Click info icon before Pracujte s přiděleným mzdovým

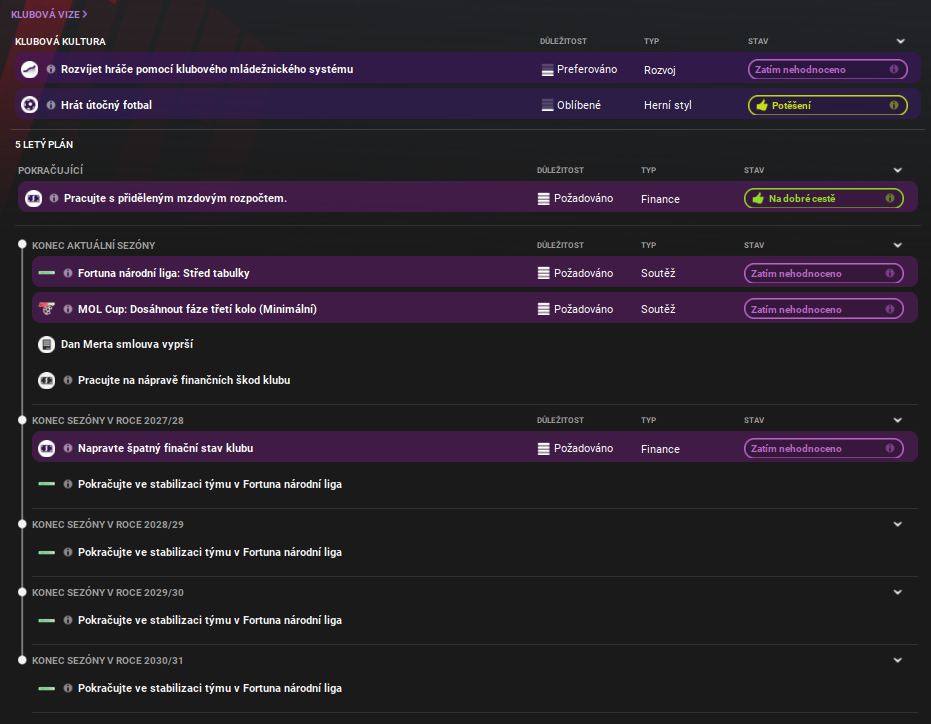click(54, 198)
